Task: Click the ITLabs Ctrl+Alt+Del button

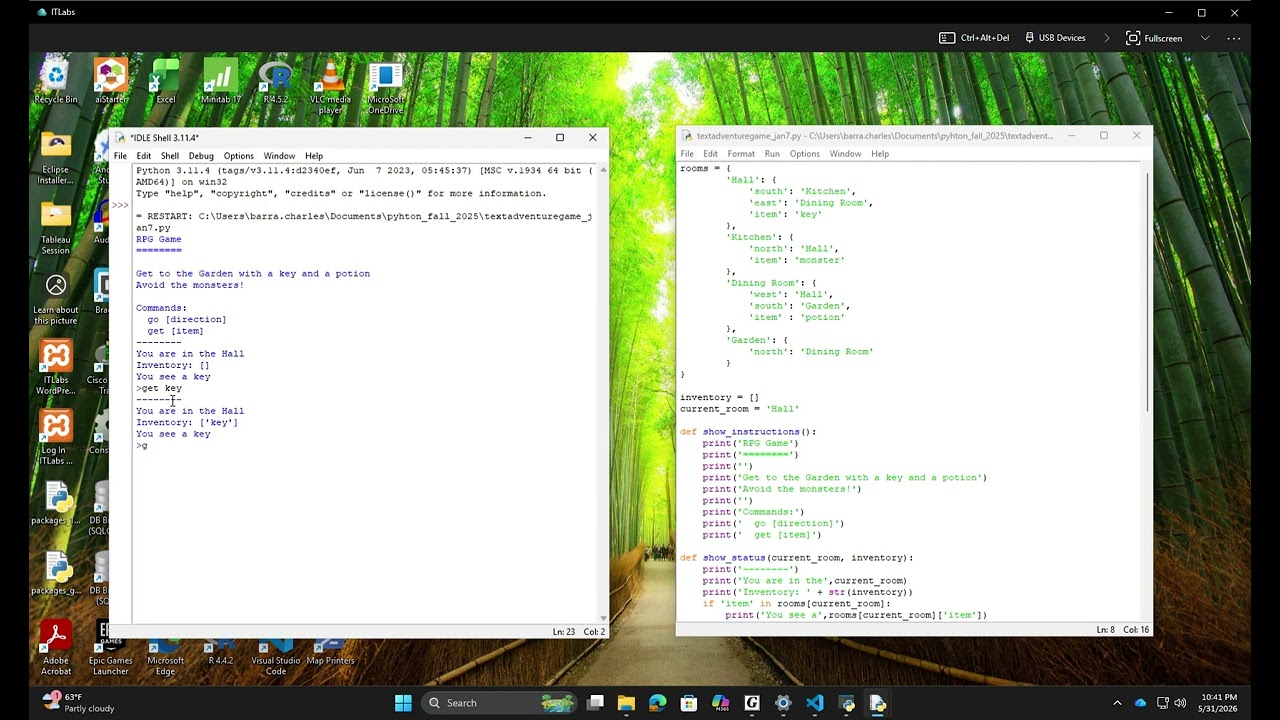Action: [x=974, y=38]
